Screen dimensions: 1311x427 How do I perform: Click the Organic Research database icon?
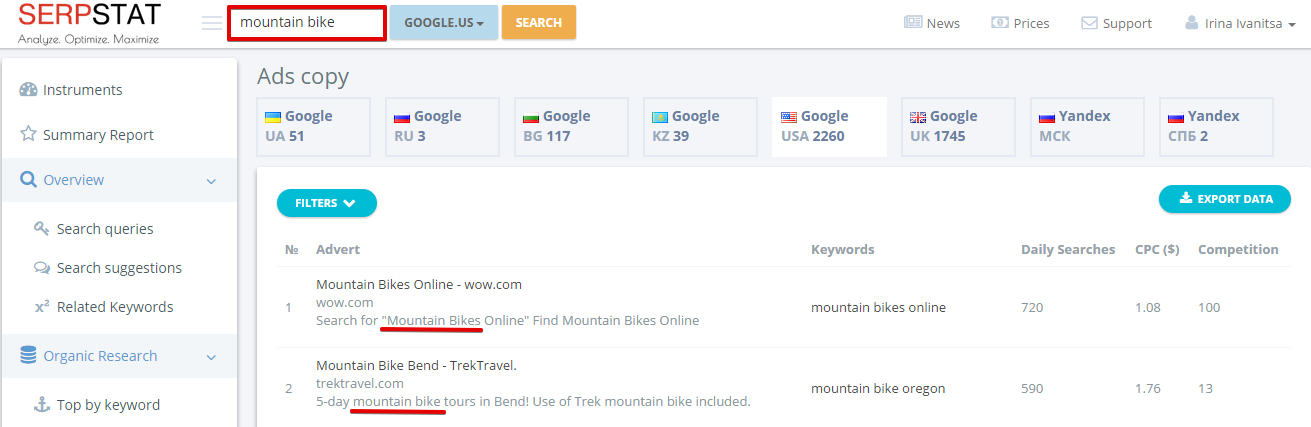(x=28, y=355)
